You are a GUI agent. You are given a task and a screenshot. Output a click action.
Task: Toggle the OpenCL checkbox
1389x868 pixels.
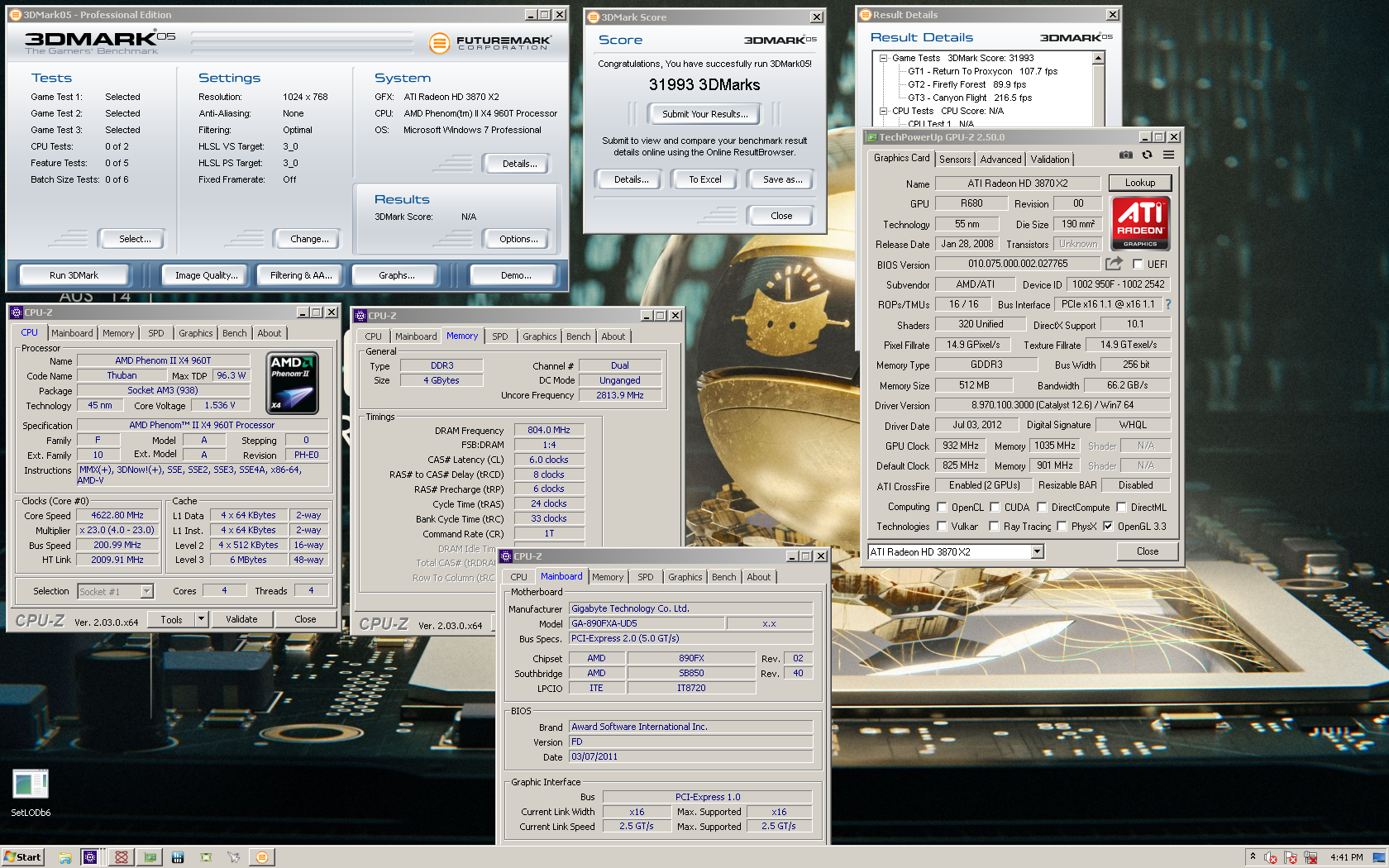[942, 507]
